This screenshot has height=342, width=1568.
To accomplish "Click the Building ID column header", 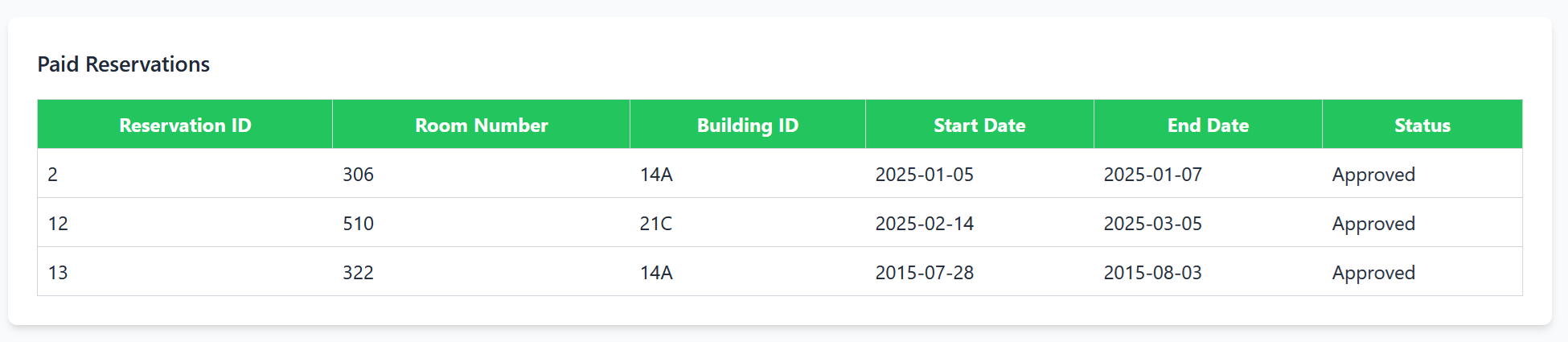I will (747, 126).
